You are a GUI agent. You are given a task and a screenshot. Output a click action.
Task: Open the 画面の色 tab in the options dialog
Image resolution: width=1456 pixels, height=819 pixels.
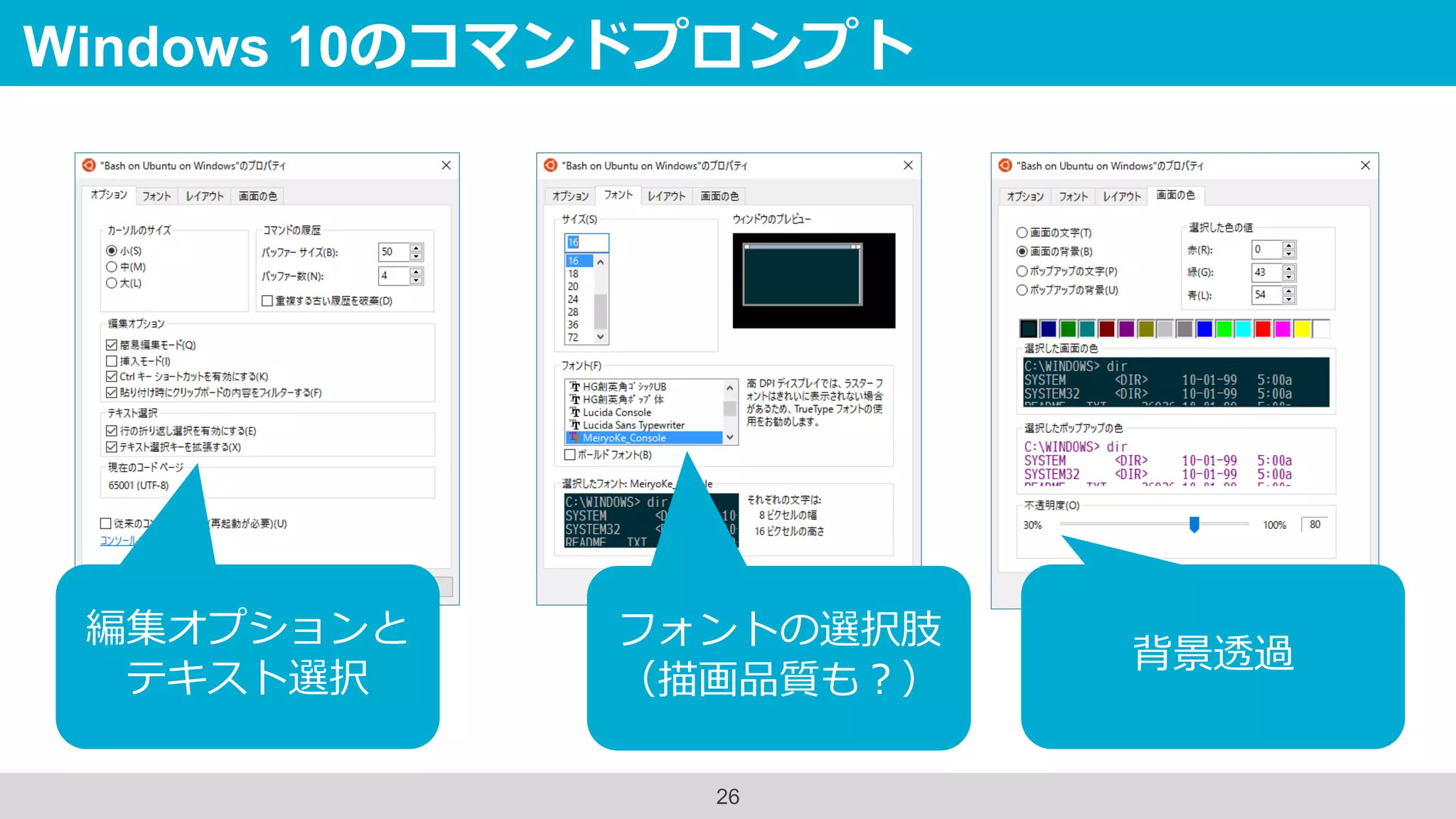pyautogui.click(x=258, y=196)
